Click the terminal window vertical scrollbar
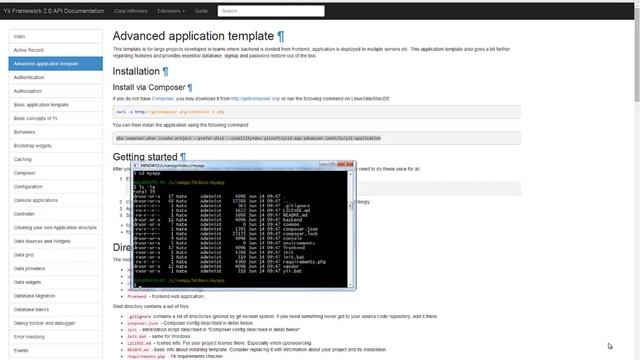The height and width of the screenshot is (360, 640). click(x=350, y=229)
